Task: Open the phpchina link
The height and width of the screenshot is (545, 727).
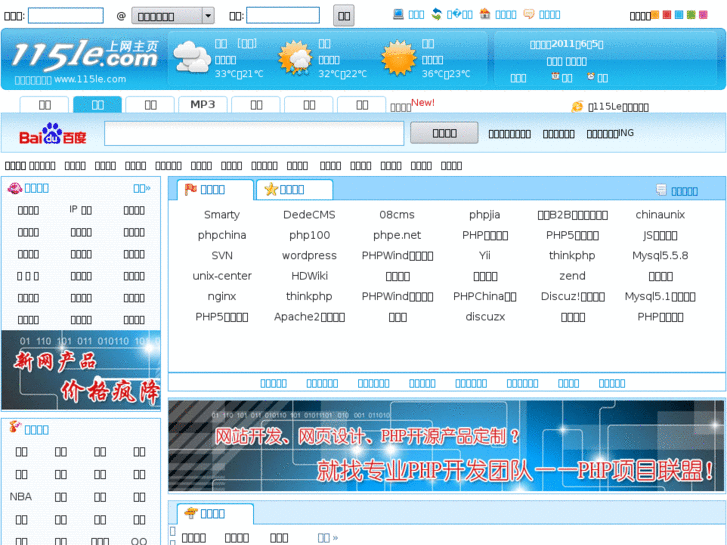Action: point(222,235)
